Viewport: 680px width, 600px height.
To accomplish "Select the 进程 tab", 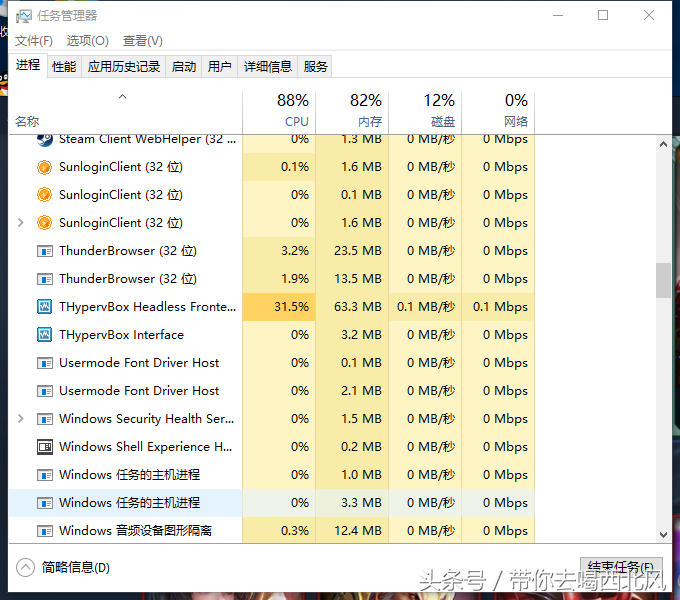I will tap(28, 66).
